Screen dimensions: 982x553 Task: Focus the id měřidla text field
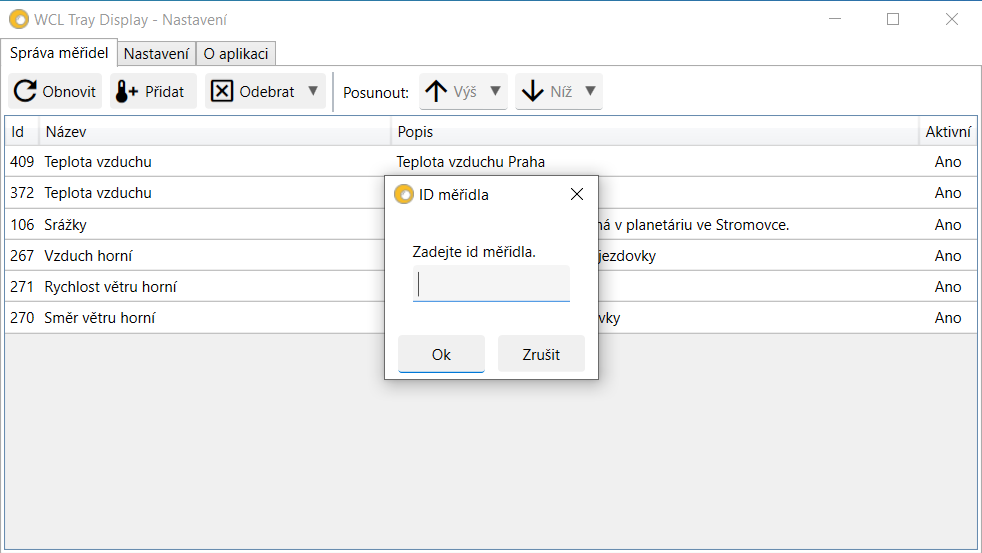coord(491,284)
